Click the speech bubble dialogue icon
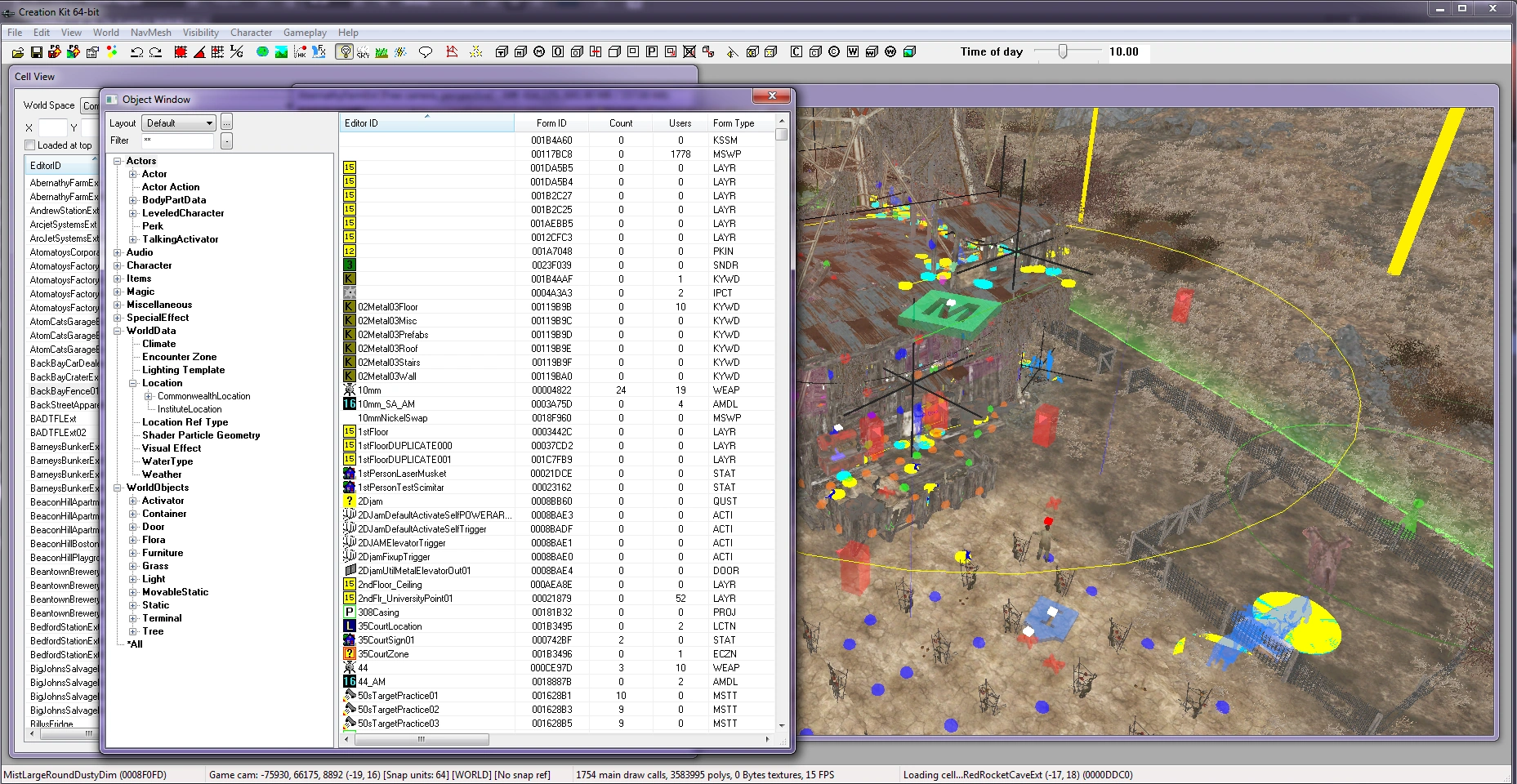1517x784 pixels. tap(426, 52)
